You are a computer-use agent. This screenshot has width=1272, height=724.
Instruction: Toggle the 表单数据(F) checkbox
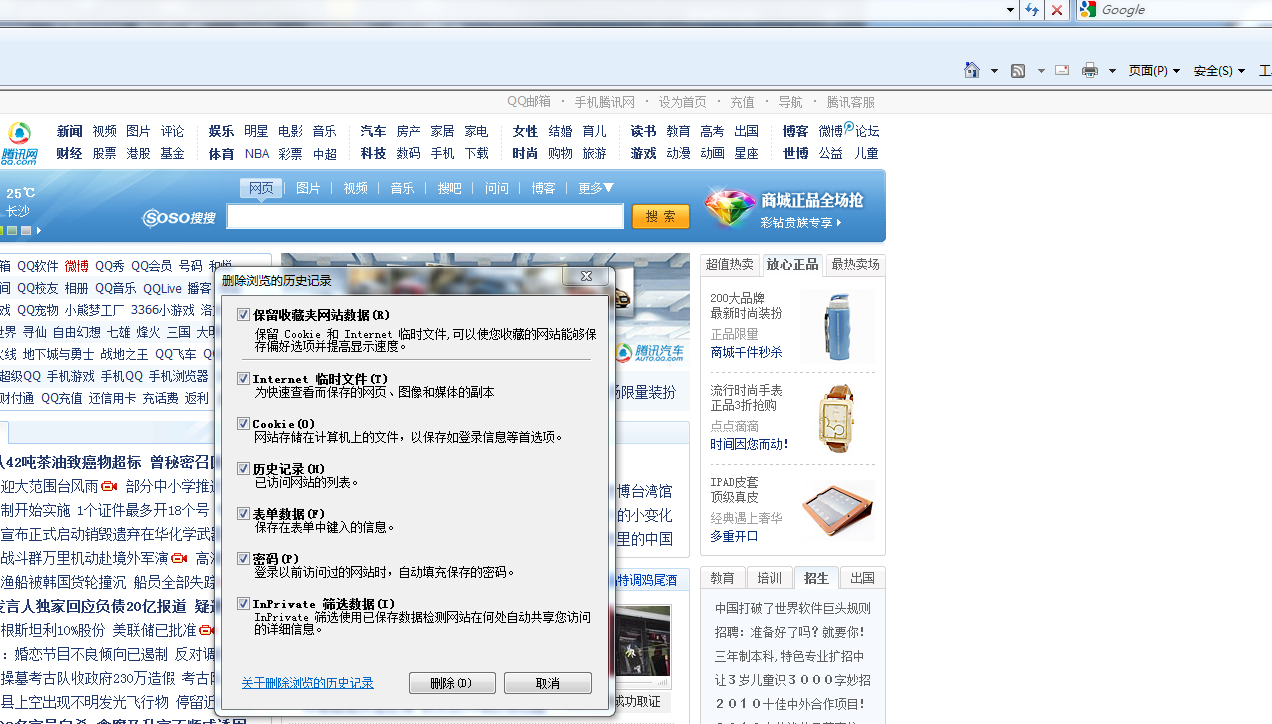pos(243,514)
